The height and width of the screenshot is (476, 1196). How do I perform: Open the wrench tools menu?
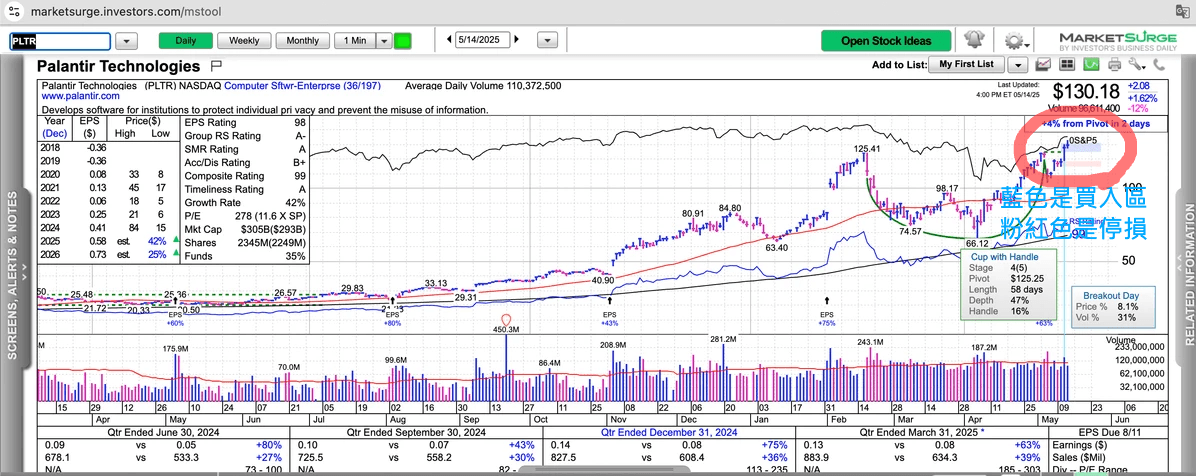[x=1137, y=65]
